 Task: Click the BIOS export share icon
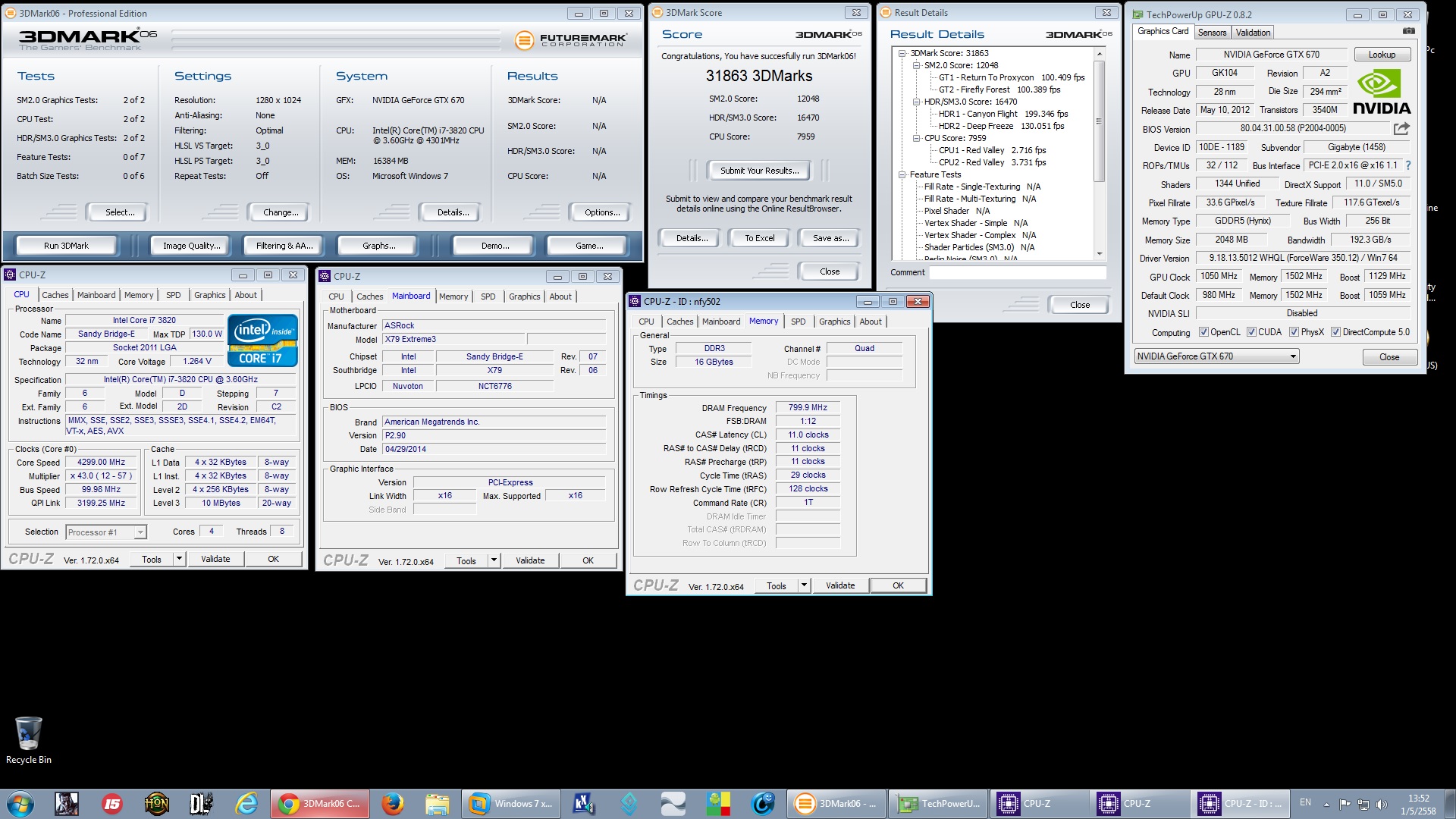click(1401, 128)
